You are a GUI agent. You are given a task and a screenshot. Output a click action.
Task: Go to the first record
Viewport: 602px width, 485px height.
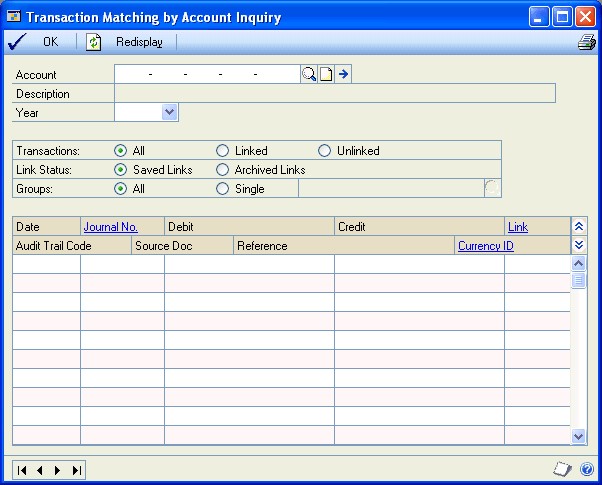point(22,470)
